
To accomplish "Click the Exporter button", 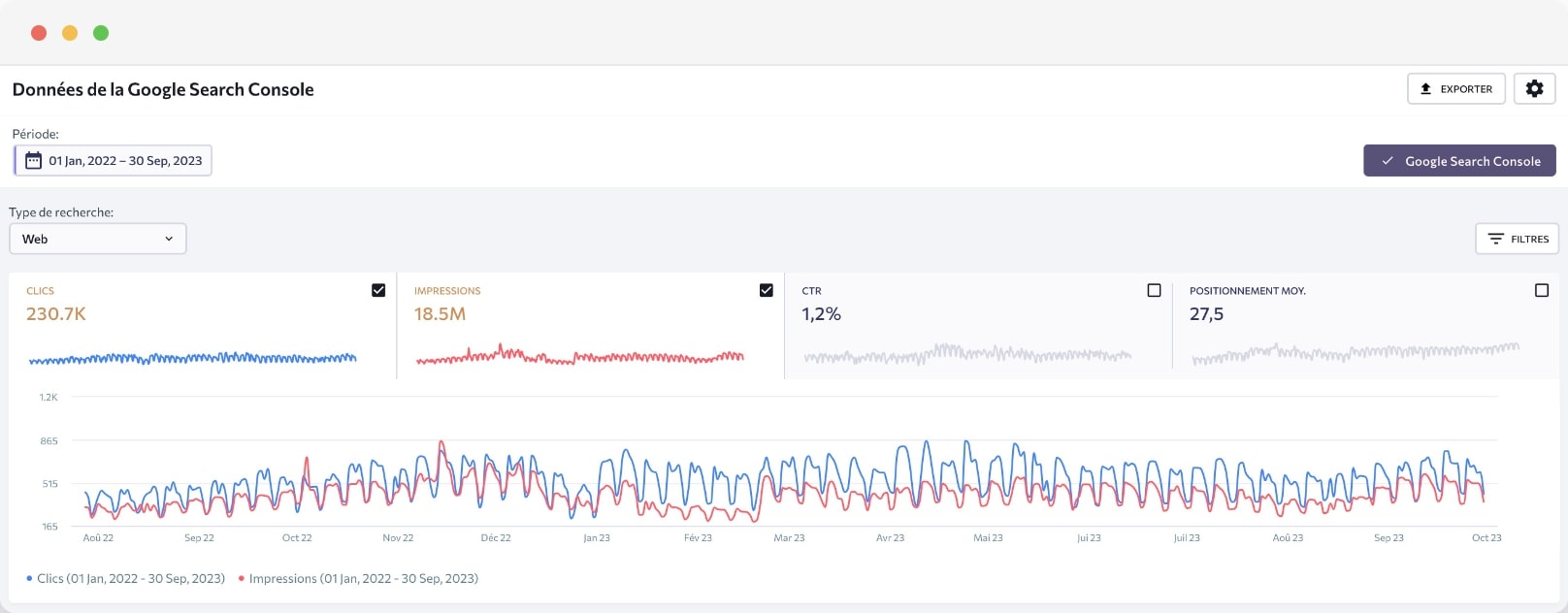I will [1455, 88].
